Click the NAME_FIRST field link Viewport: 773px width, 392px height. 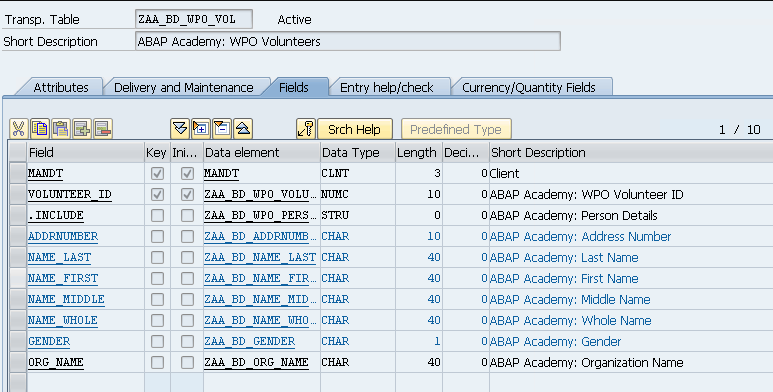[x=63, y=279]
